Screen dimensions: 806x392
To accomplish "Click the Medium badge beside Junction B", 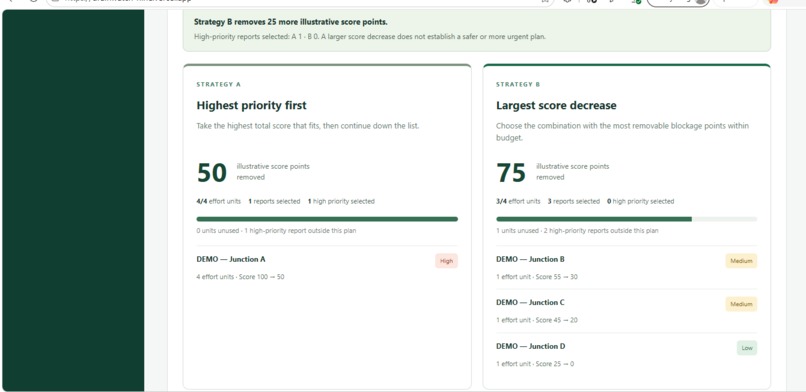I will point(741,261).
